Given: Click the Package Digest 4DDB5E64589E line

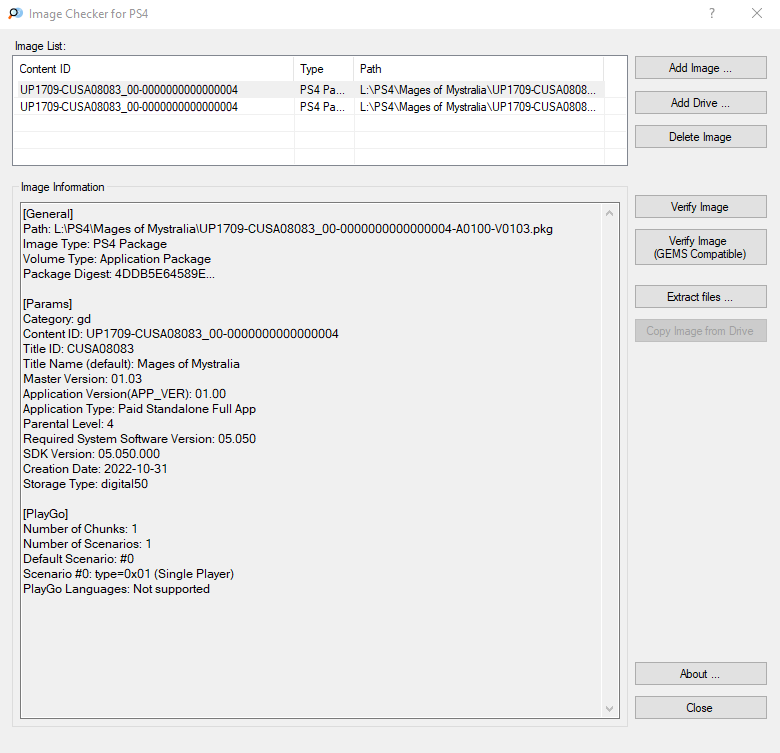Looking at the screenshot, I should (x=119, y=274).
